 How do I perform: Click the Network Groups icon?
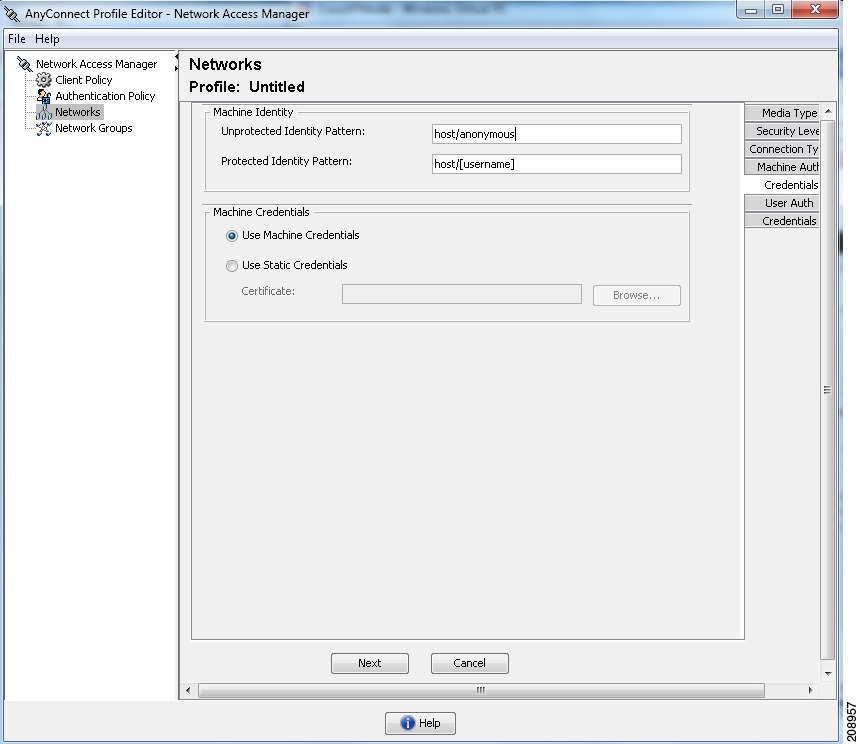43,129
